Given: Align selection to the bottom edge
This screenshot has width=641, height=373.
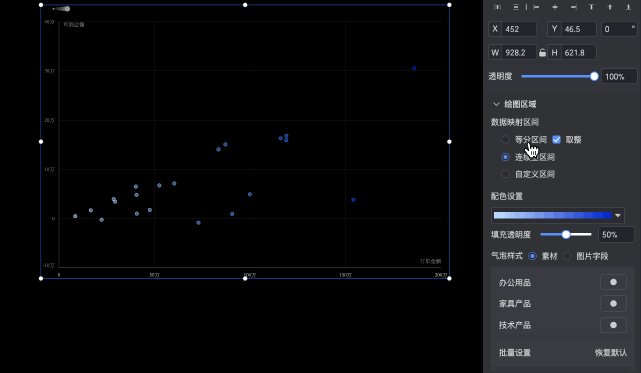Looking at the screenshot, I should 628,7.
